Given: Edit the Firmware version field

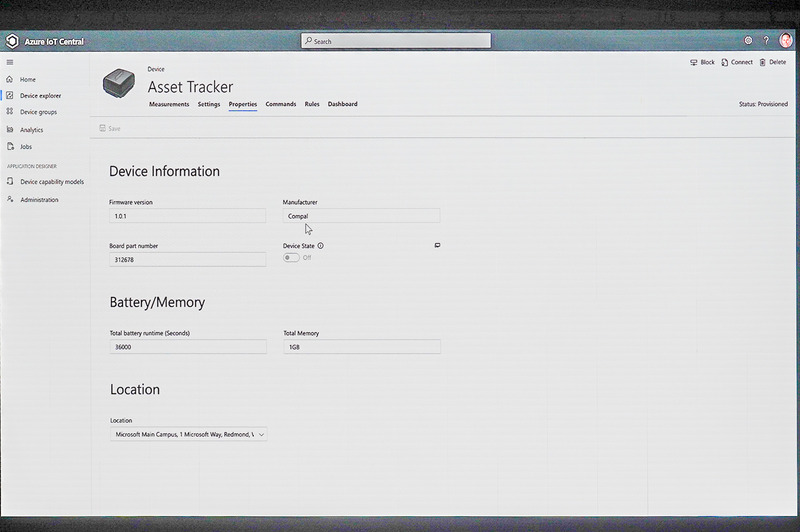Looking at the screenshot, I should point(187,216).
